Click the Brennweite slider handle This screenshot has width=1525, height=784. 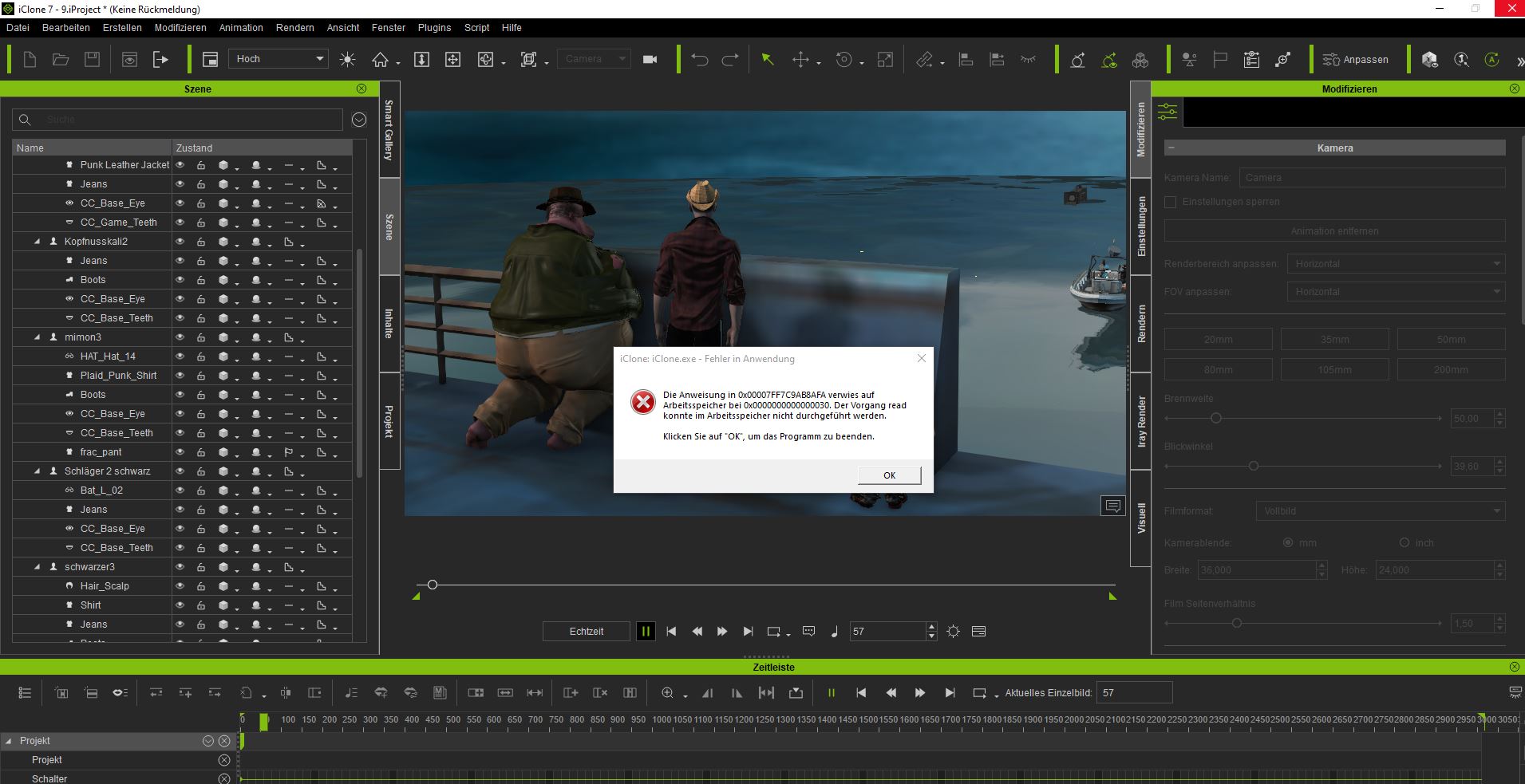(1216, 418)
